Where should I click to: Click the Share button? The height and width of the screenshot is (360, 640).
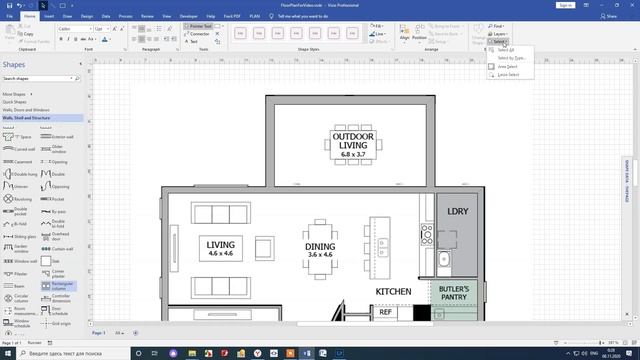click(x=609, y=16)
